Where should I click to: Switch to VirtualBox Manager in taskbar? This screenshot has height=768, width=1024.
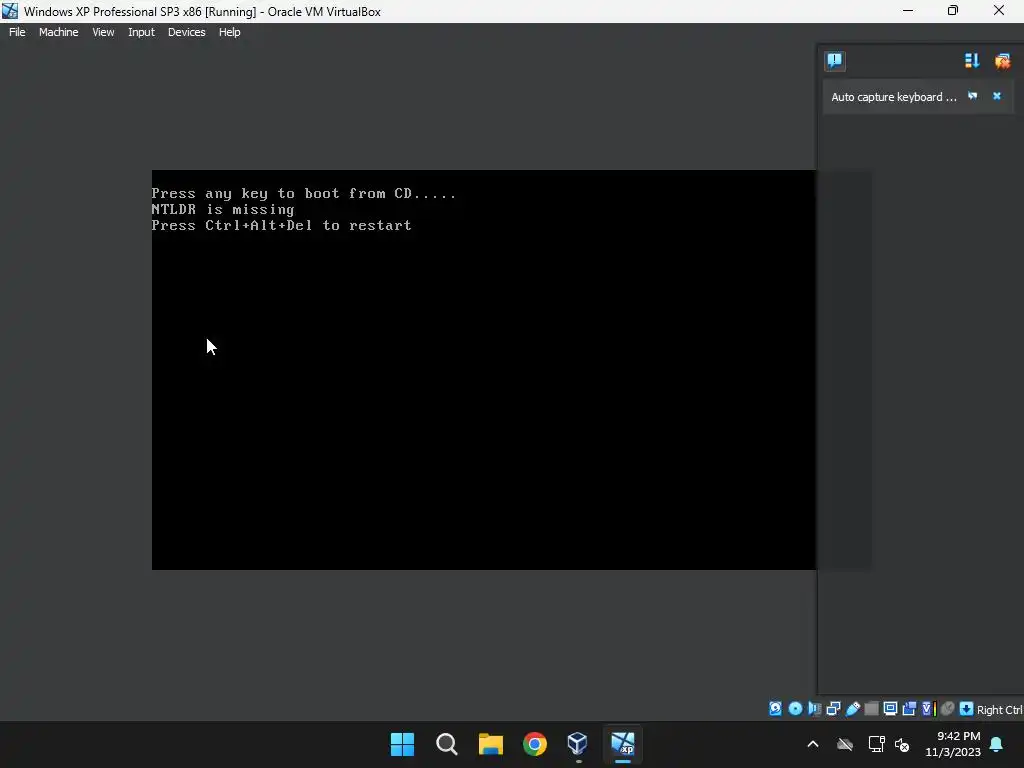(578, 744)
